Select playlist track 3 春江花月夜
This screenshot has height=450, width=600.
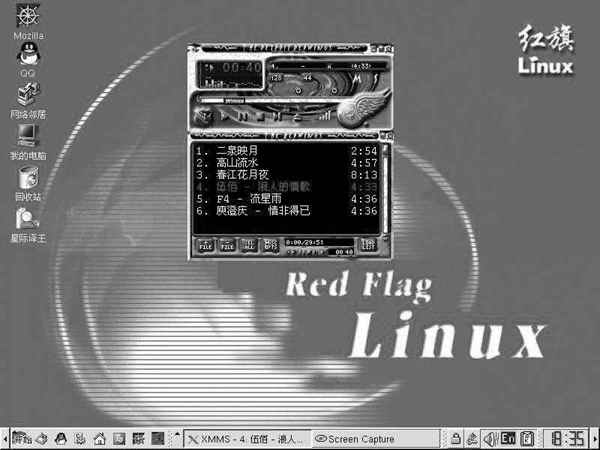tap(286, 175)
